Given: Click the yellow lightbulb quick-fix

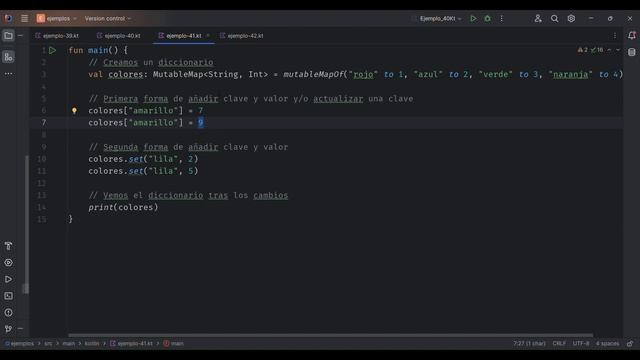Looking at the screenshot, I should [74, 110].
